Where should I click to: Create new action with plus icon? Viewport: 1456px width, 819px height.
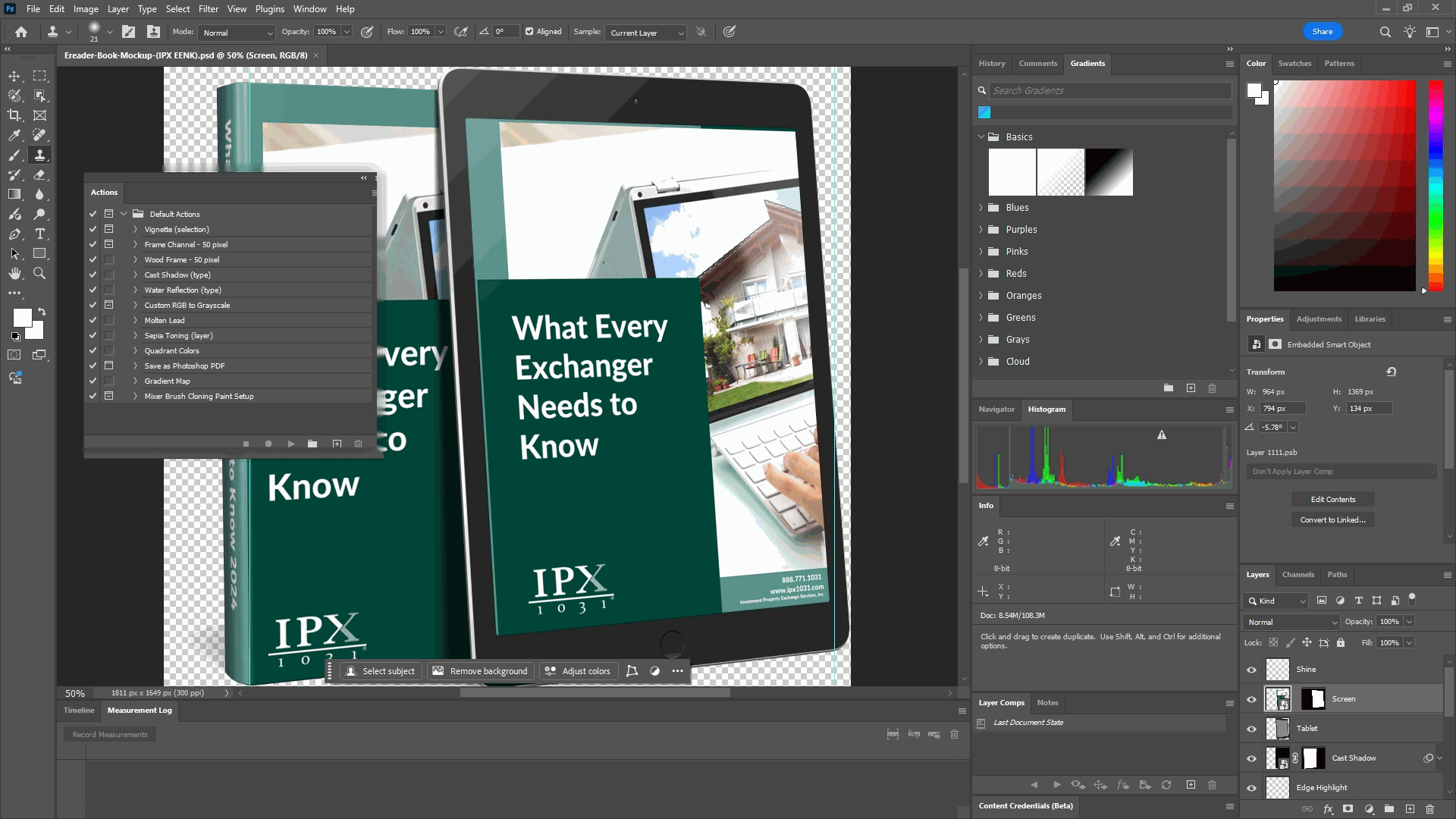coord(337,444)
